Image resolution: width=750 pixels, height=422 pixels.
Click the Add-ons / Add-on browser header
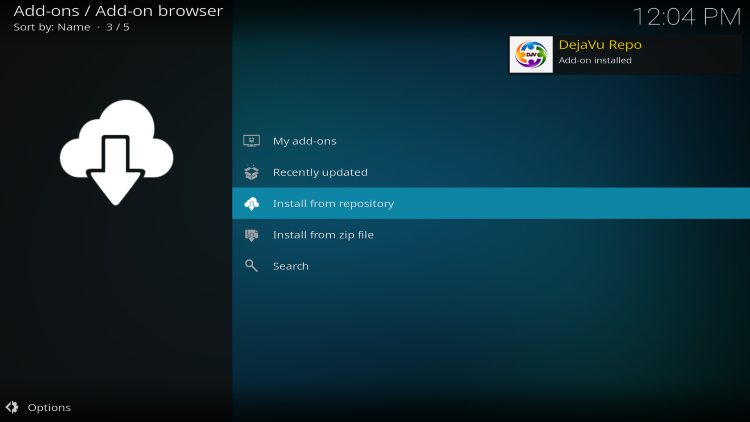[118, 11]
